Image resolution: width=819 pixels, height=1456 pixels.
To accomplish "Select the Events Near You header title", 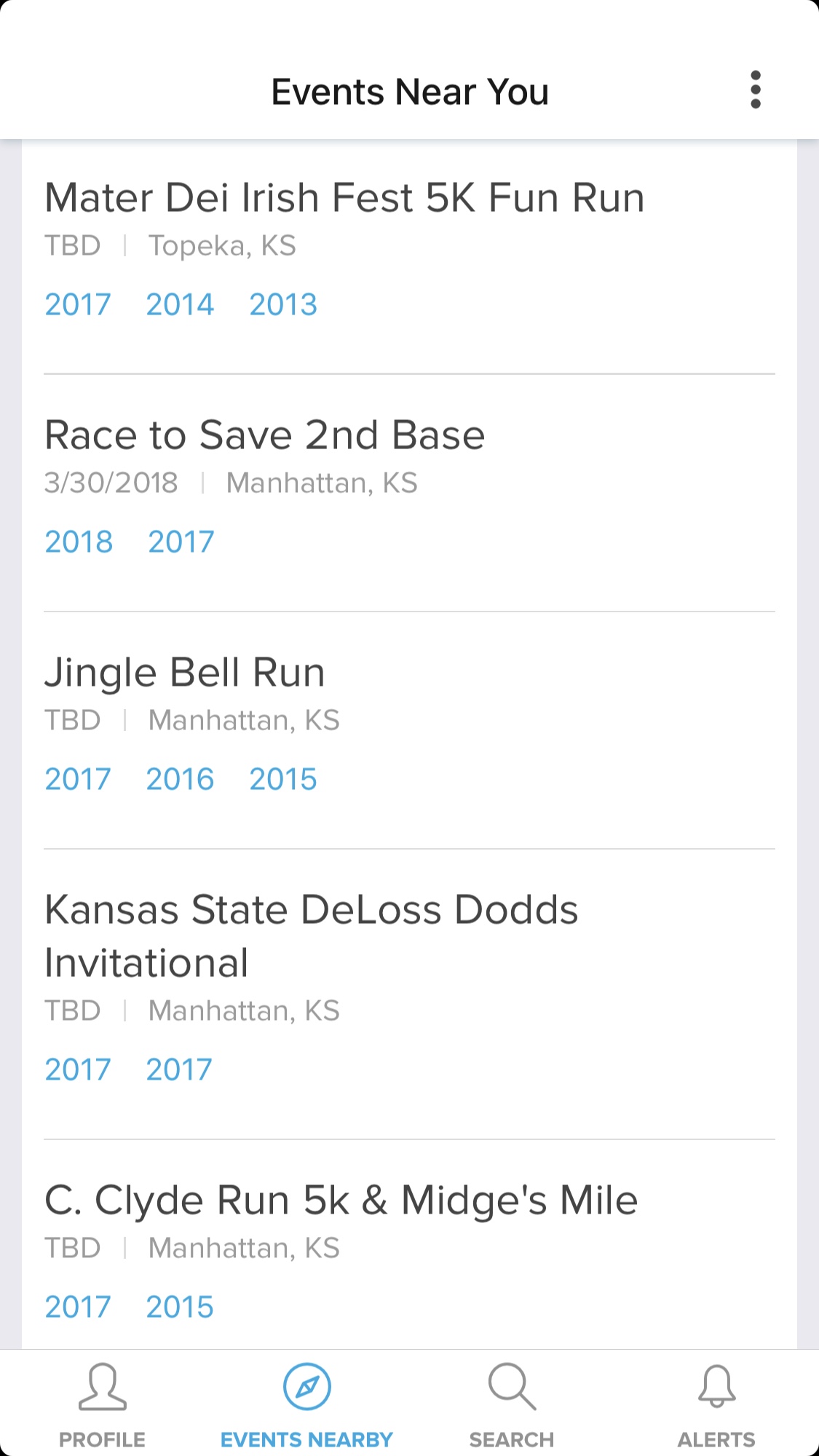I will point(410,92).
